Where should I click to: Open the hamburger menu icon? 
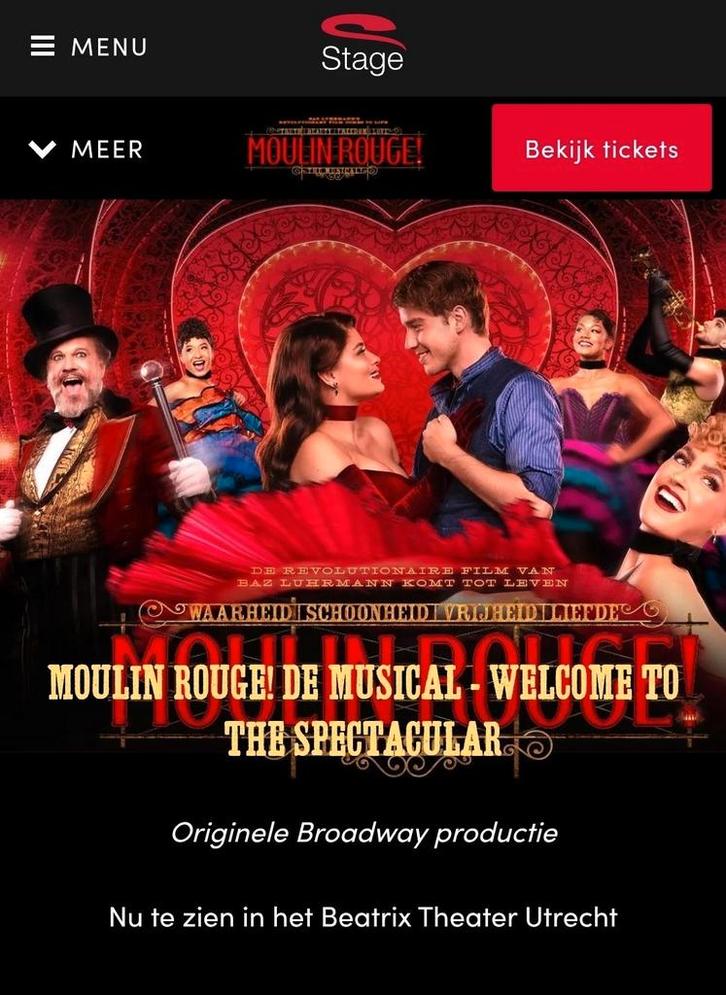[x=43, y=46]
